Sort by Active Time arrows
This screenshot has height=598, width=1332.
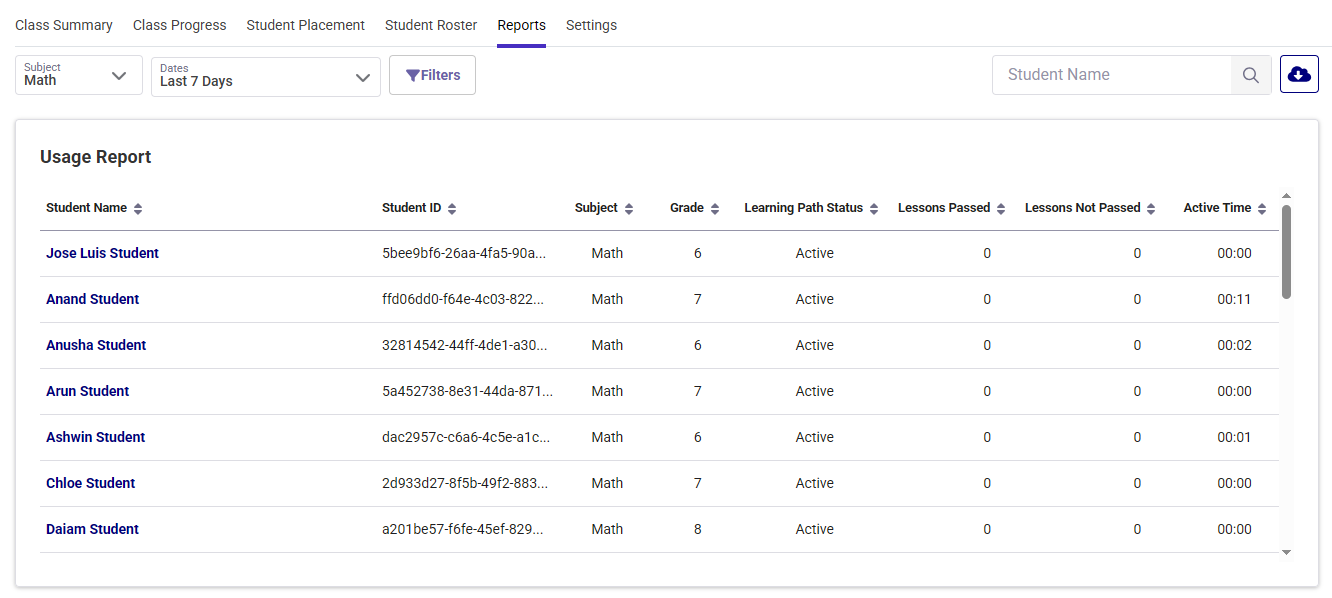[1262, 209]
